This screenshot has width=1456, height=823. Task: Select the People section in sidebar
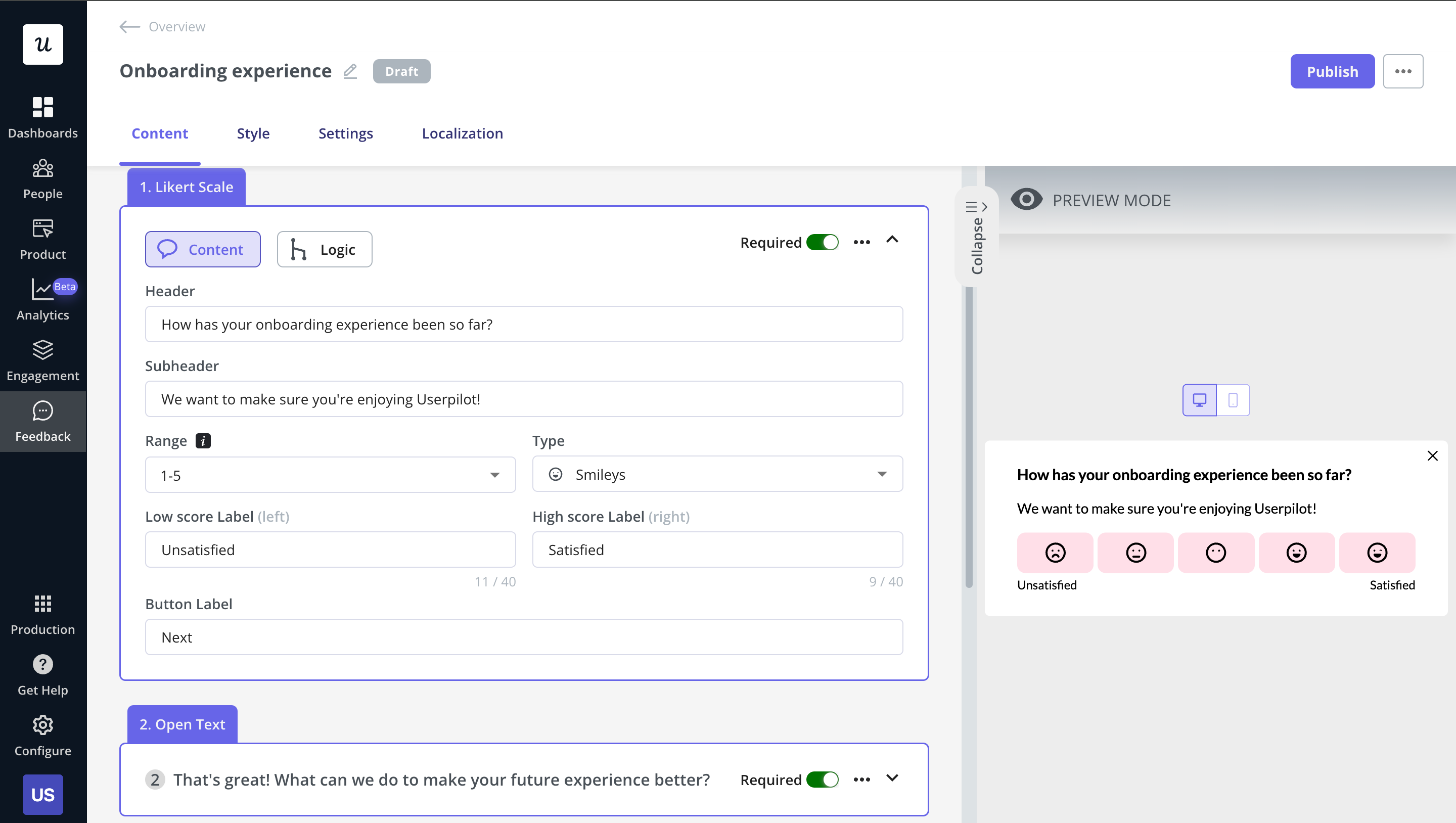[x=42, y=178]
